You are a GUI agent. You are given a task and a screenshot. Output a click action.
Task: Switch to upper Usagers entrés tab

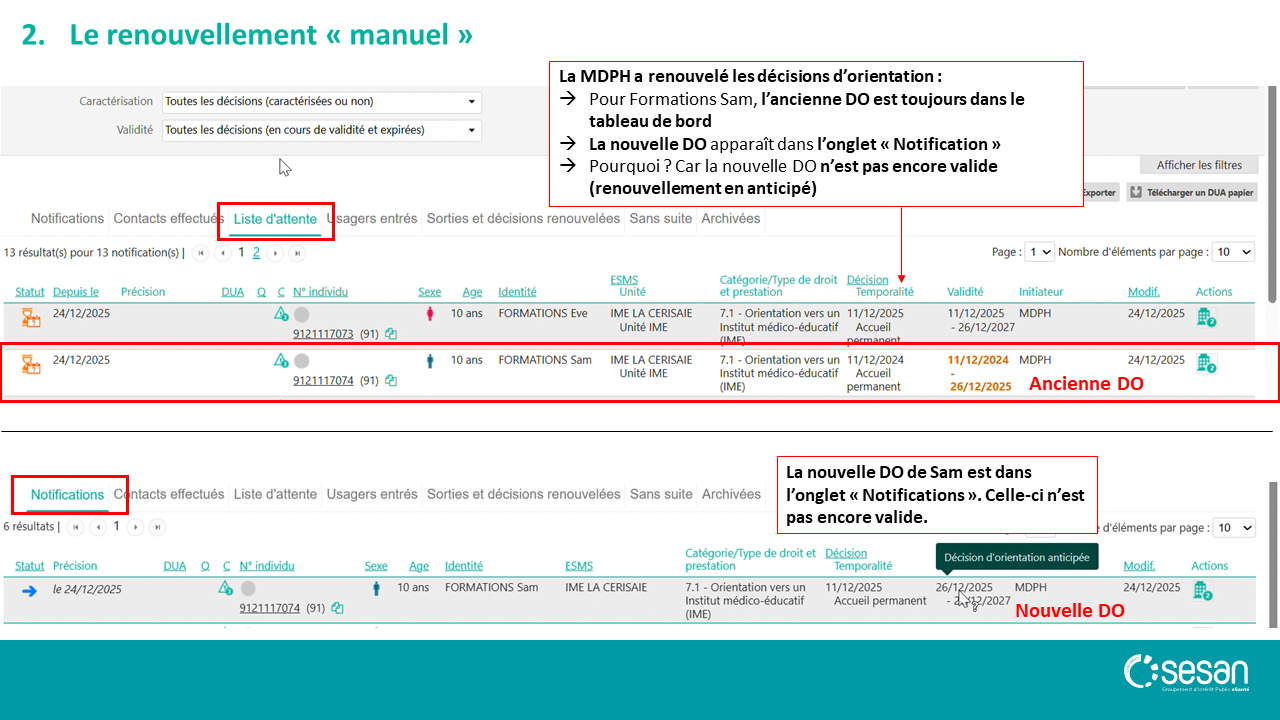click(x=373, y=218)
